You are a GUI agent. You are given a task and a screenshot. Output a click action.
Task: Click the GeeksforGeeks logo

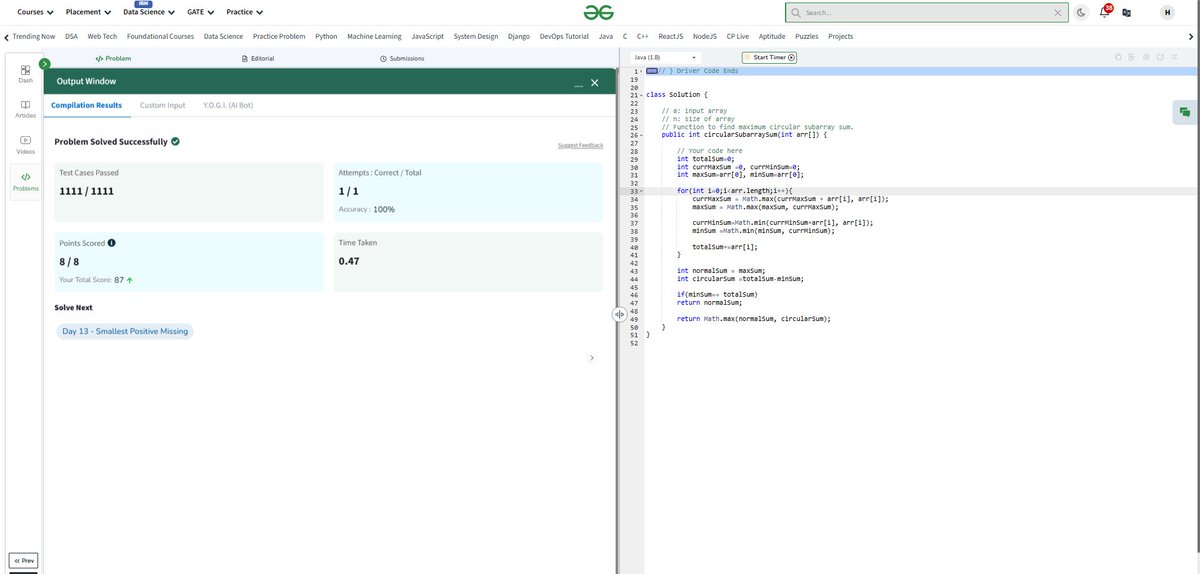tap(599, 12)
